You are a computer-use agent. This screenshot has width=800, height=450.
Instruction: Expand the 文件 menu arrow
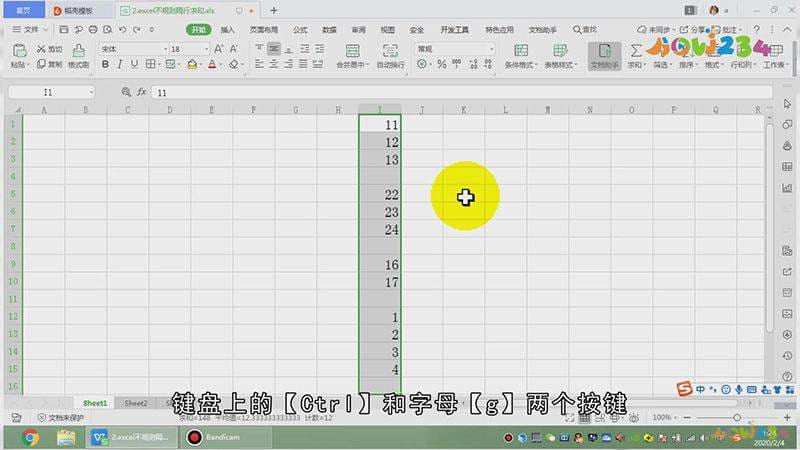pyautogui.click(x=45, y=30)
